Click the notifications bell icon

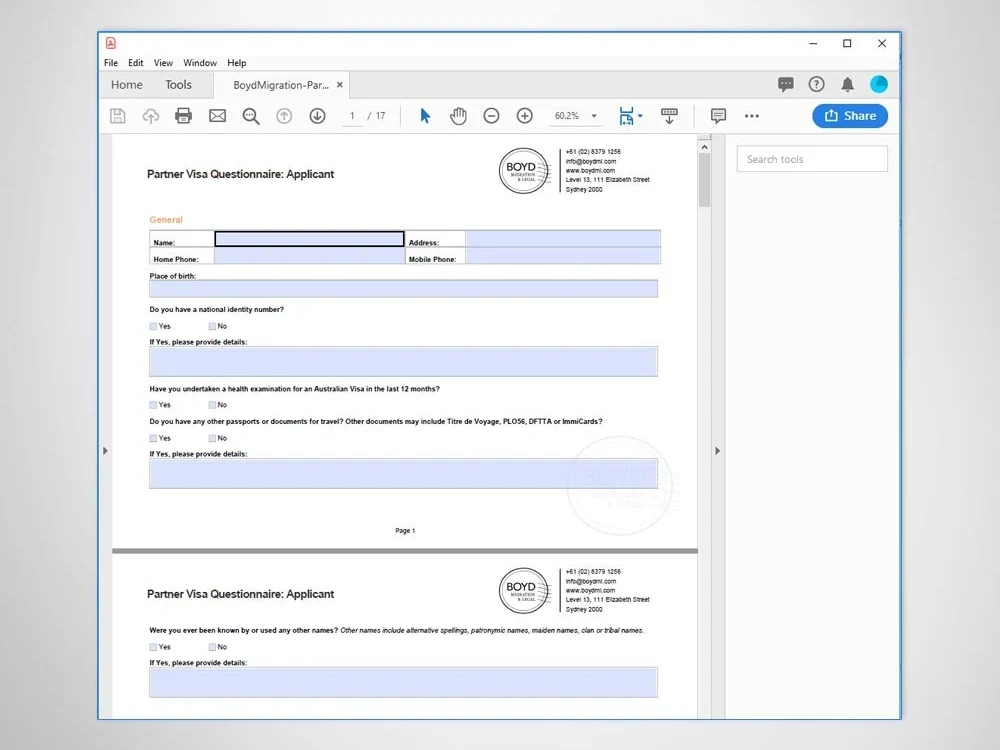[846, 84]
